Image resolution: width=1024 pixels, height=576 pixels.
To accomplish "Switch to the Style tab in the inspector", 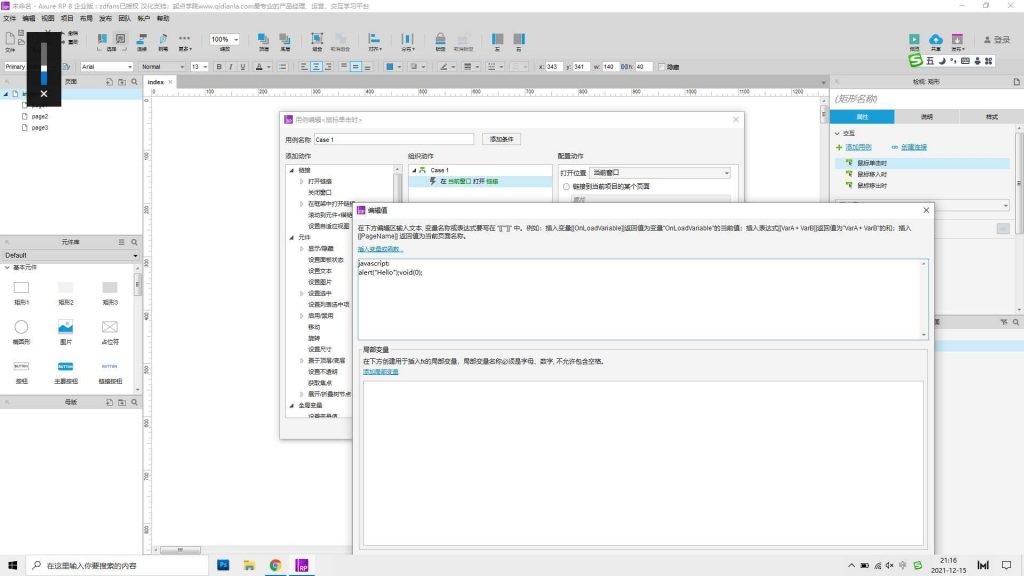I will pyautogui.click(x=991, y=117).
